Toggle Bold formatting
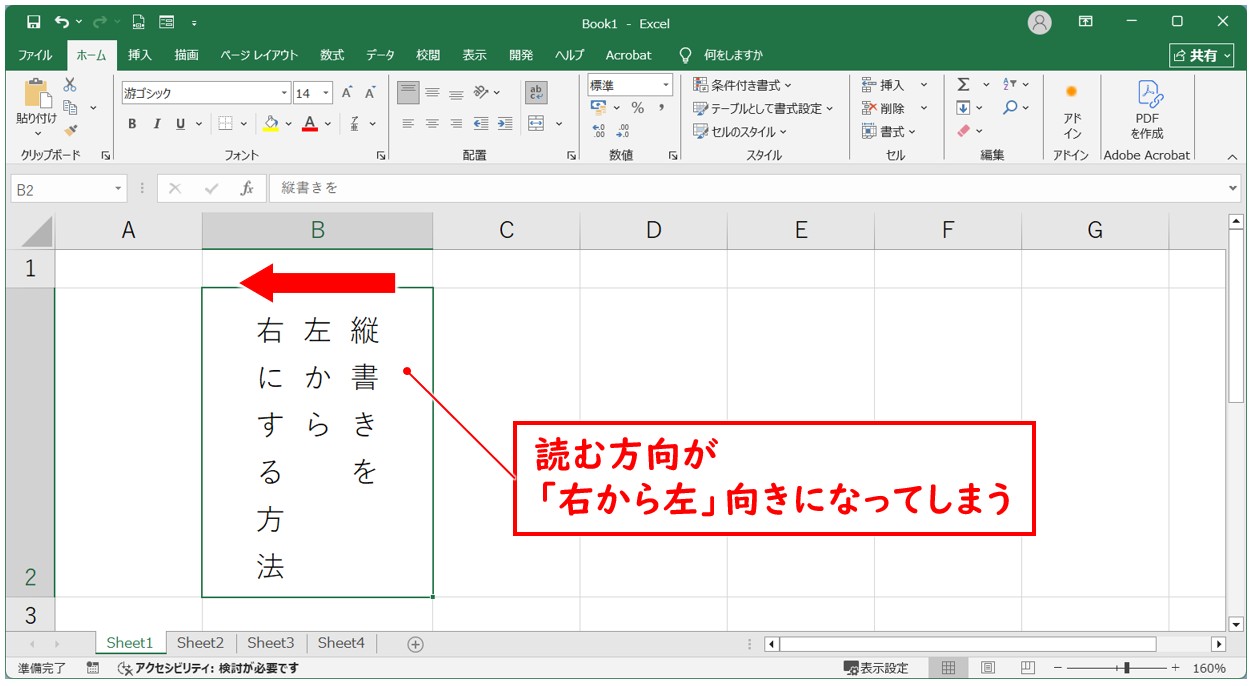The image size is (1255, 686). (x=132, y=124)
